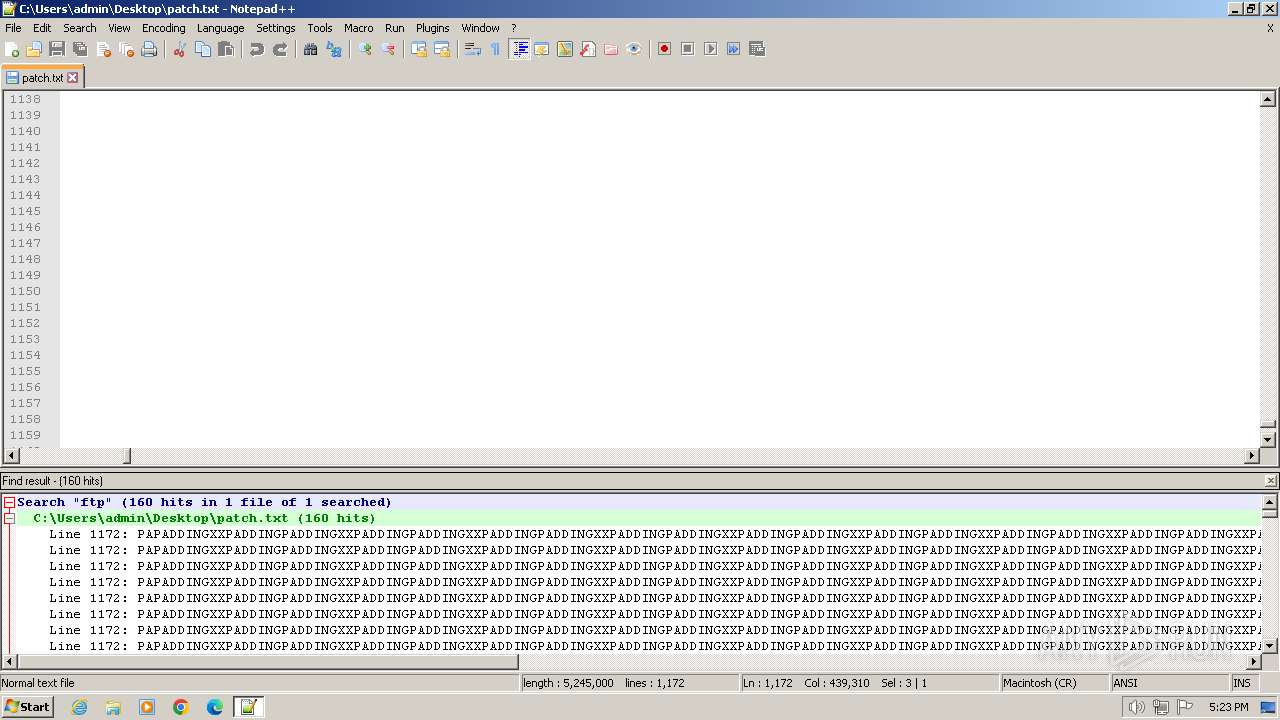This screenshot has width=1280, height=720.
Task: Toggle synchronize vertical scrolling icon
Action: click(419, 49)
